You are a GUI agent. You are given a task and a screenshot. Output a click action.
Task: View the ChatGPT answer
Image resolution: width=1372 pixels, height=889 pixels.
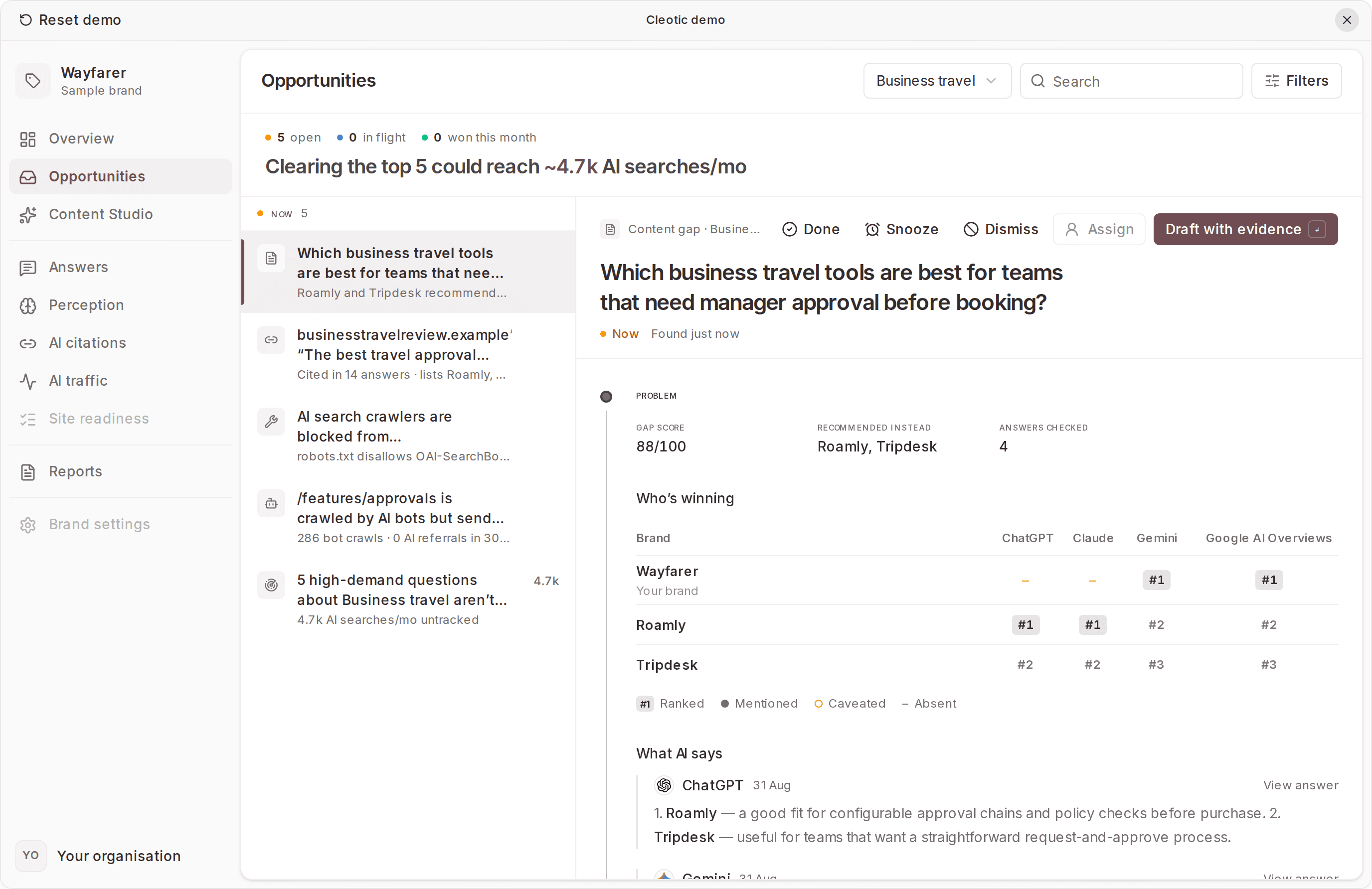(1301, 785)
